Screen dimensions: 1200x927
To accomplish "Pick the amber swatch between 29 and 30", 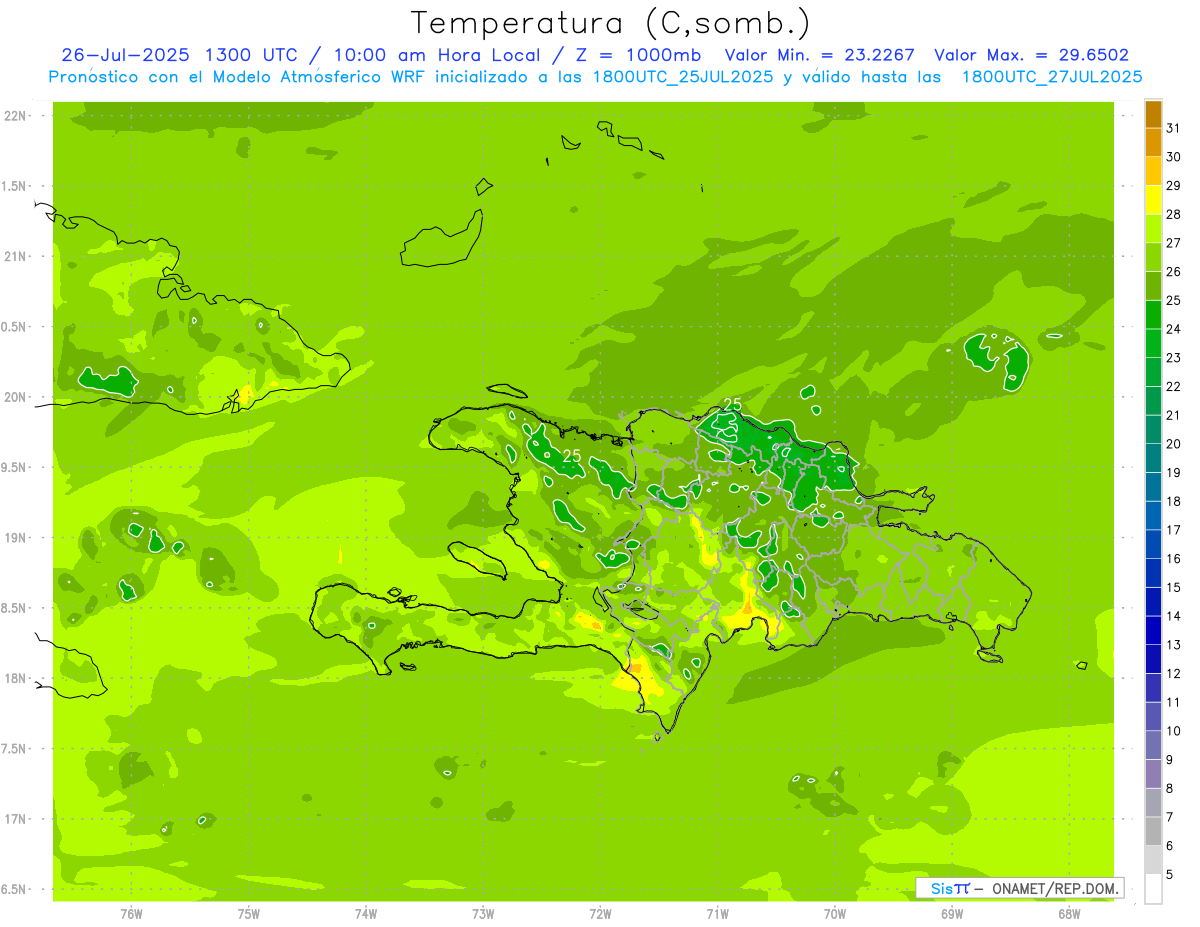I will pyautogui.click(x=1153, y=171).
